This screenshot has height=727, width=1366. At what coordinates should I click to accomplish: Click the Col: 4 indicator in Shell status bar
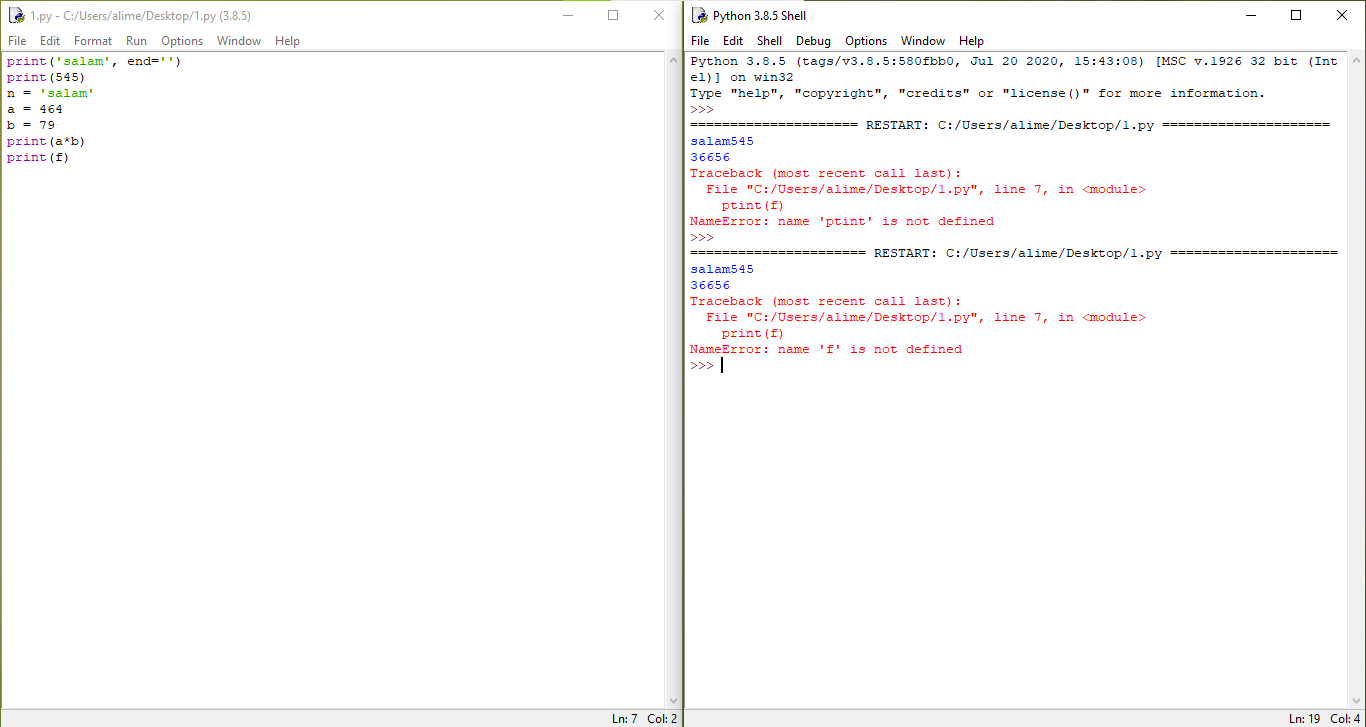1345,718
